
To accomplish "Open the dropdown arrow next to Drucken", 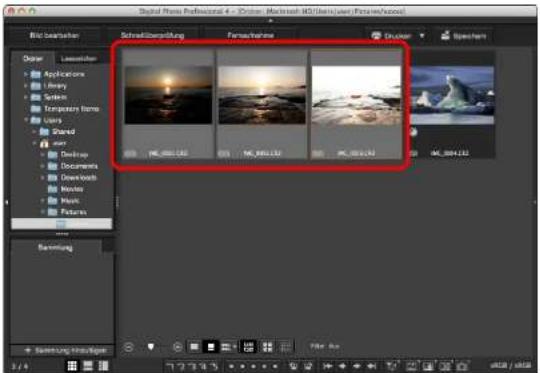I will (x=422, y=35).
